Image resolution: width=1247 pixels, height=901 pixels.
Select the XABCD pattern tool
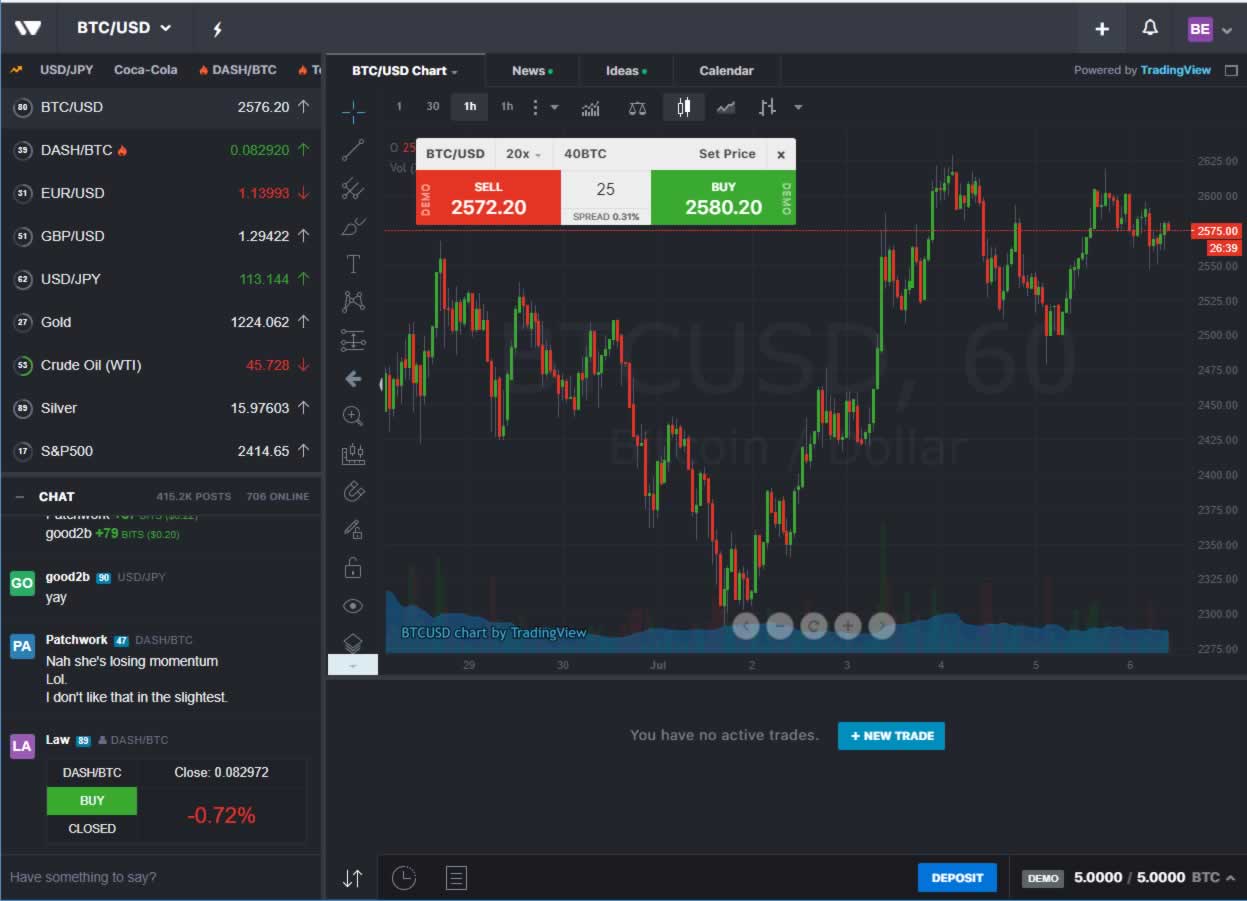[x=353, y=301]
